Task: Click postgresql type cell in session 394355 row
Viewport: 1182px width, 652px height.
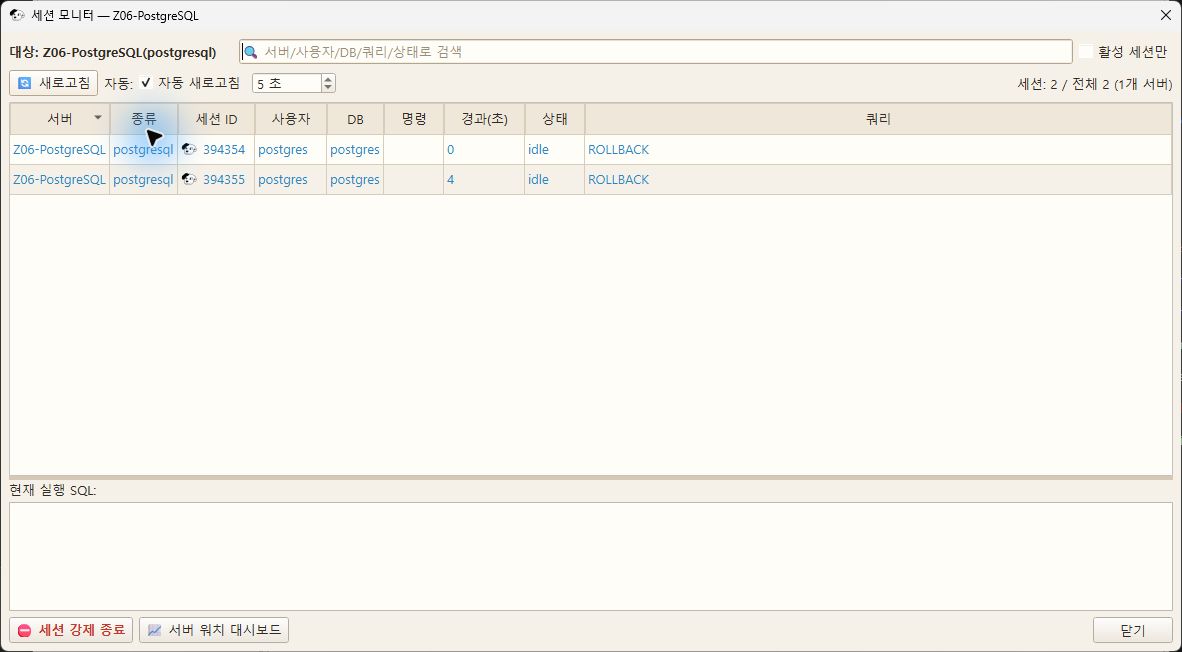Action: [143, 179]
